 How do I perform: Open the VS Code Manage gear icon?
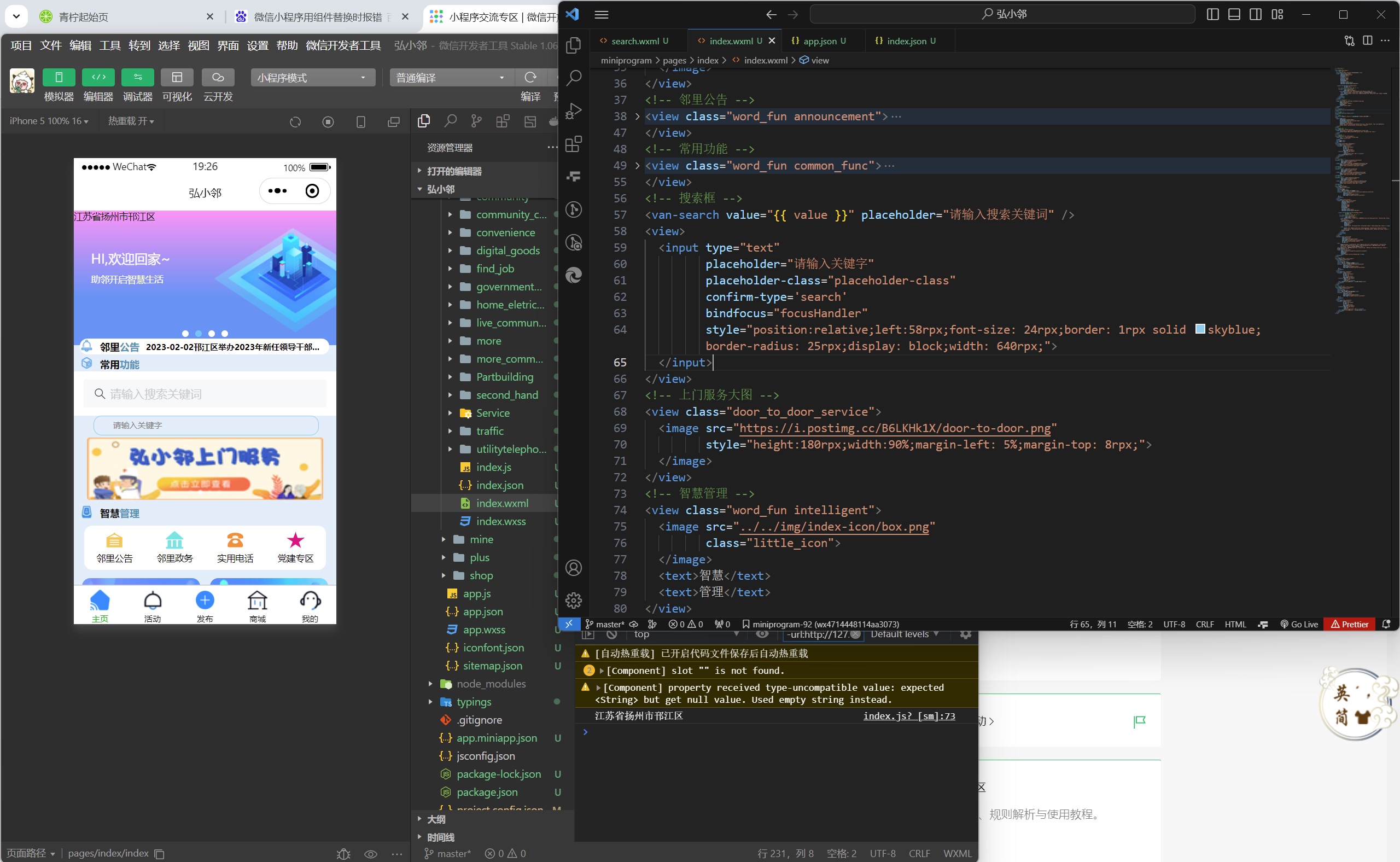(x=574, y=601)
